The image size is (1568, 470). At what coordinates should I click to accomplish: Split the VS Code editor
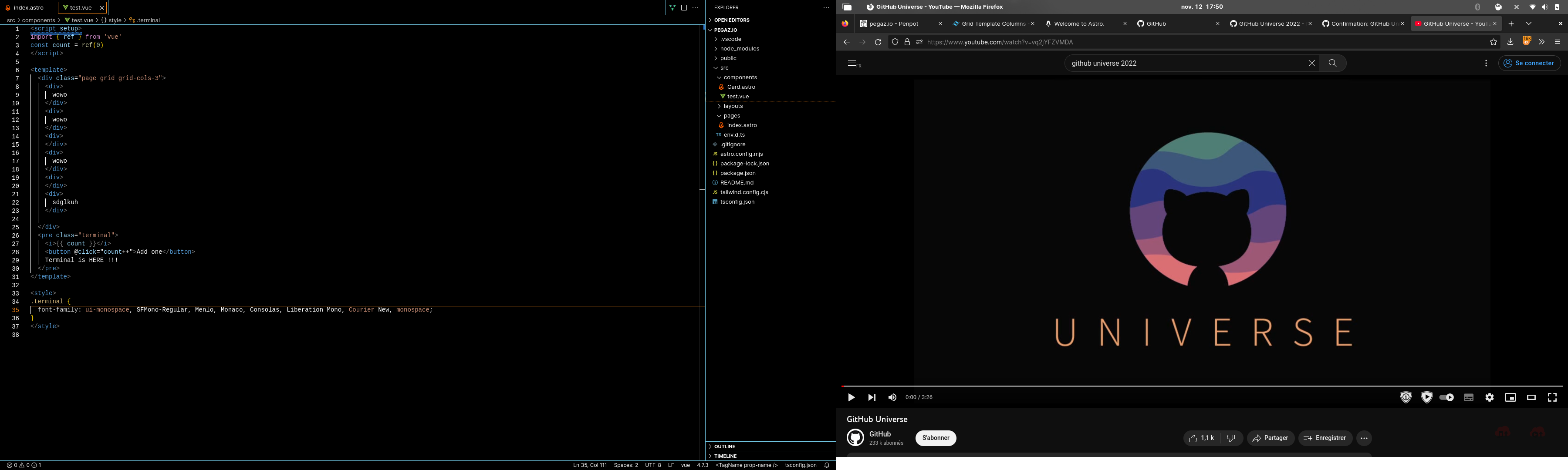pyautogui.click(x=684, y=8)
